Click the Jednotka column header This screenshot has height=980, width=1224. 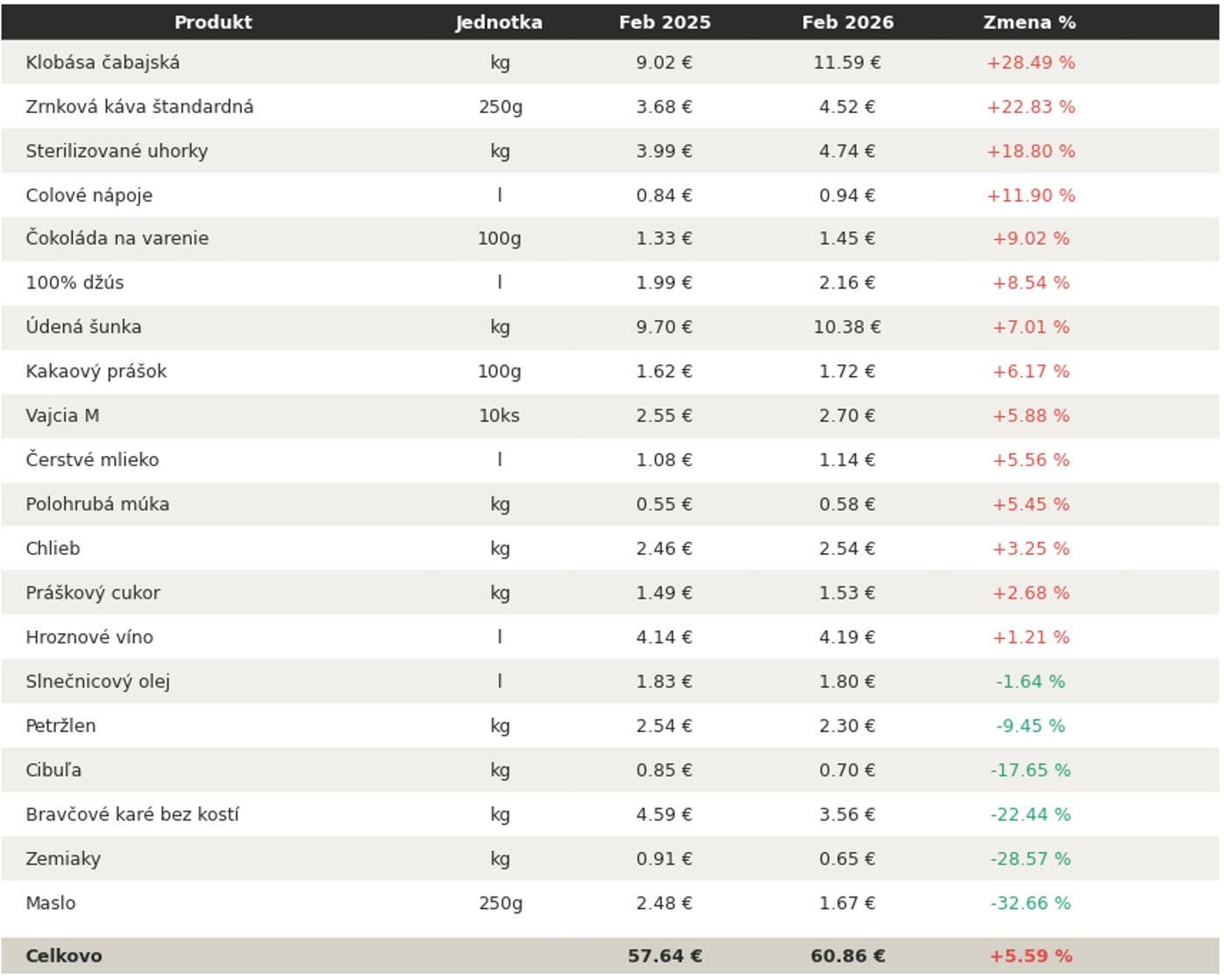click(x=498, y=22)
